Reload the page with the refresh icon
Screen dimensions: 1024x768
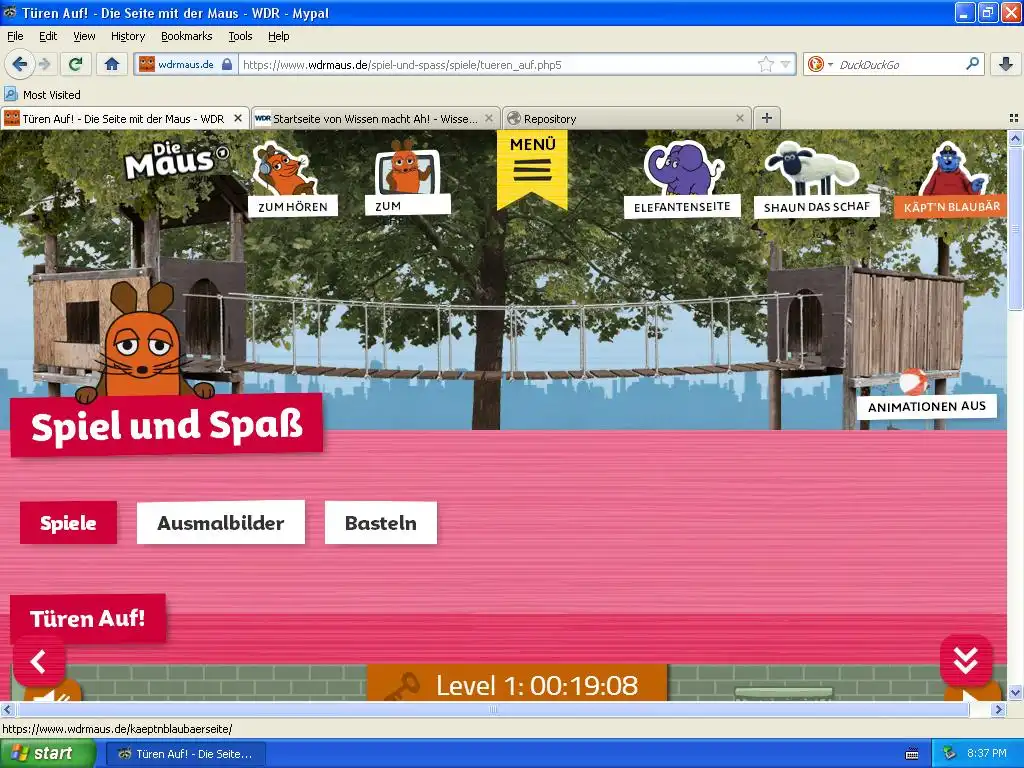[x=76, y=64]
